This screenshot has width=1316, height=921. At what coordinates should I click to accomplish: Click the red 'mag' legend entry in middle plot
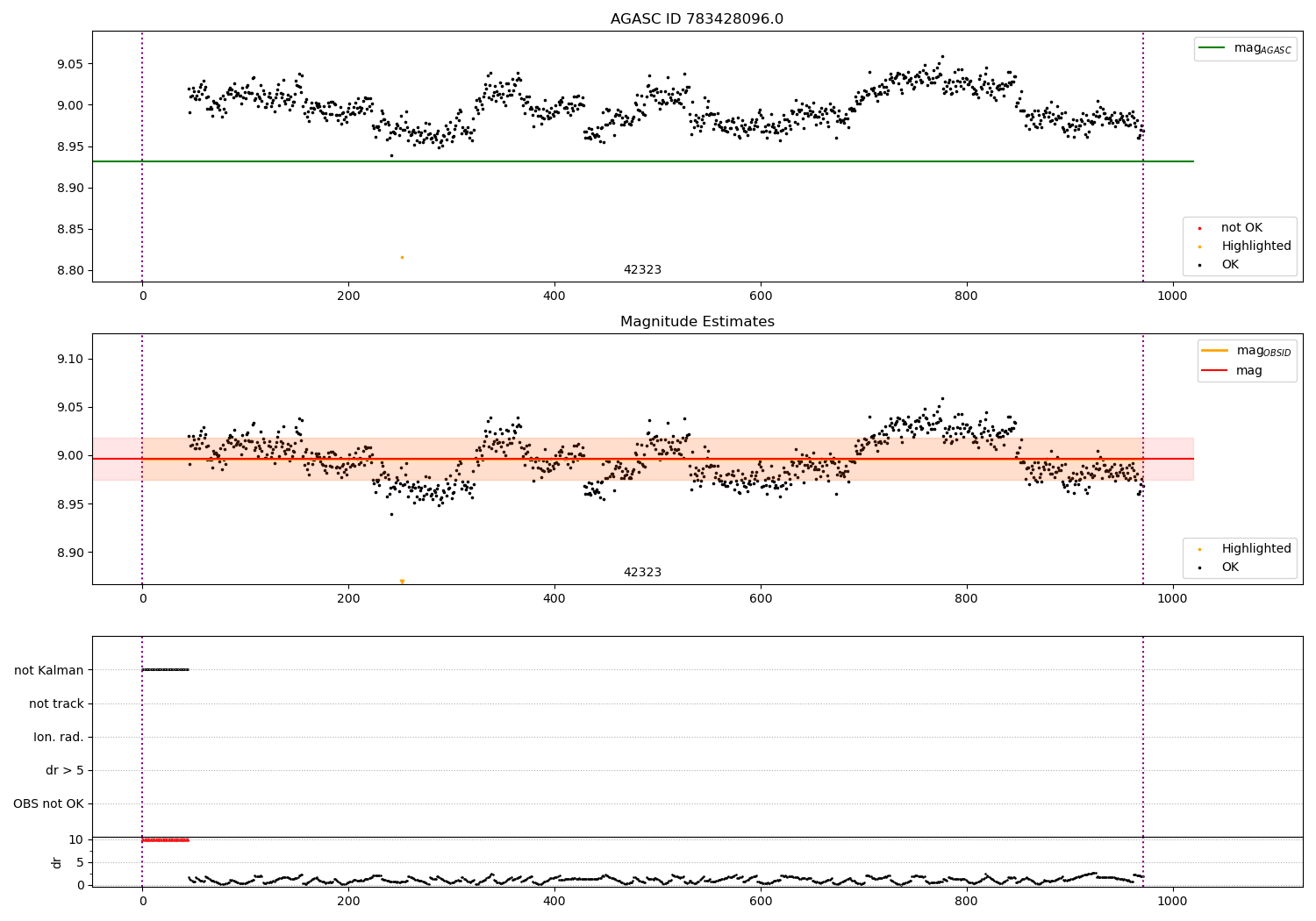pos(1233,371)
